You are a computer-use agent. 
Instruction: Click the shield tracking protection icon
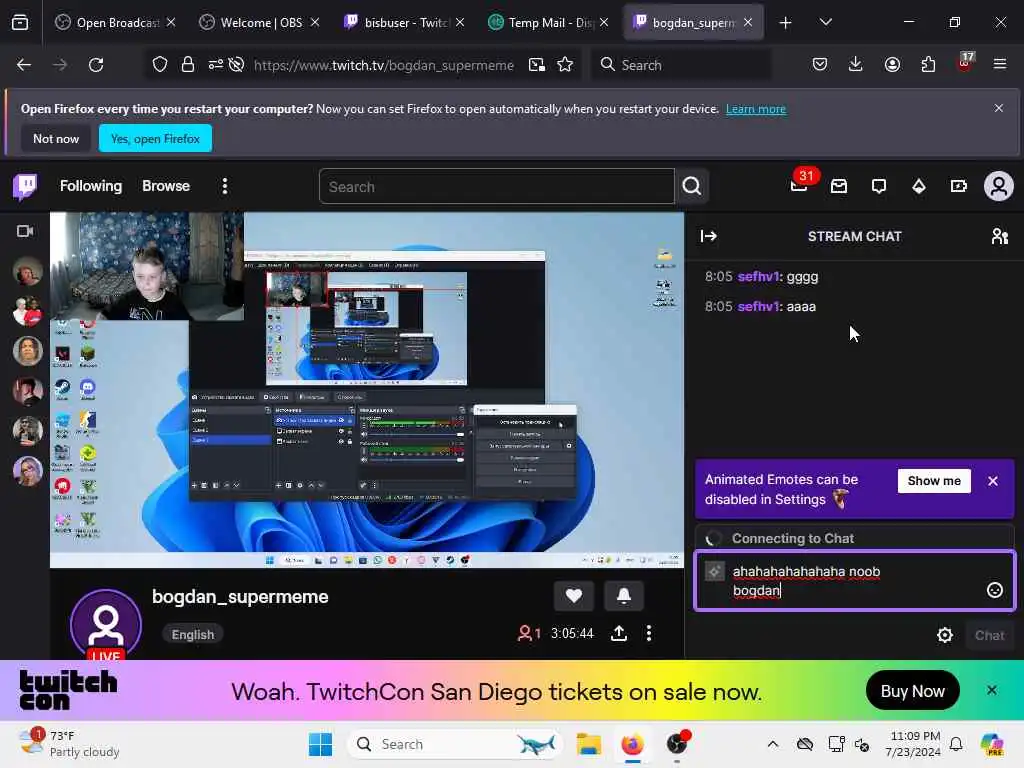pos(160,65)
